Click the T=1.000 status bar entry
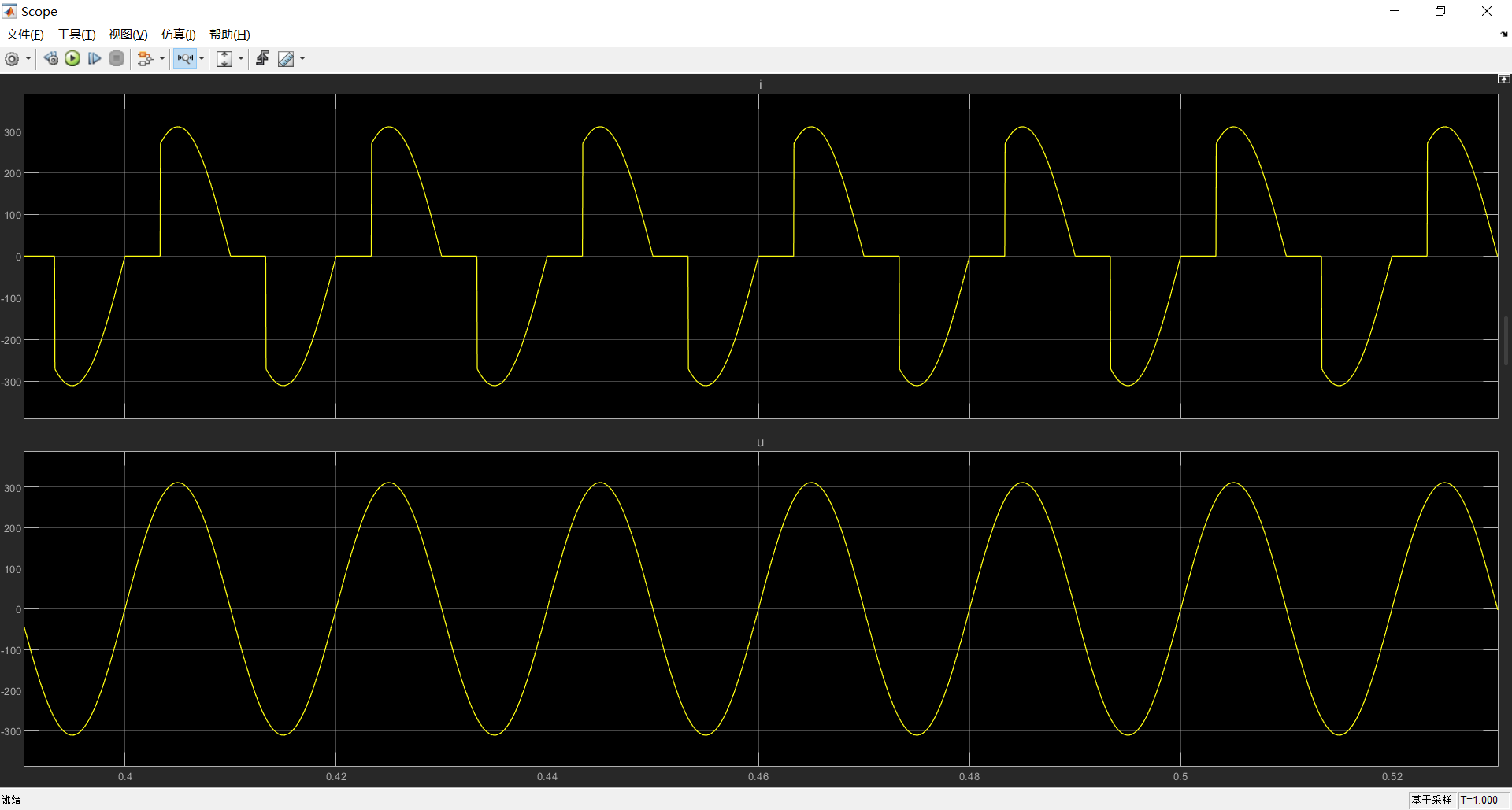Viewport: 1512px width, 810px height. coord(1479,800)
